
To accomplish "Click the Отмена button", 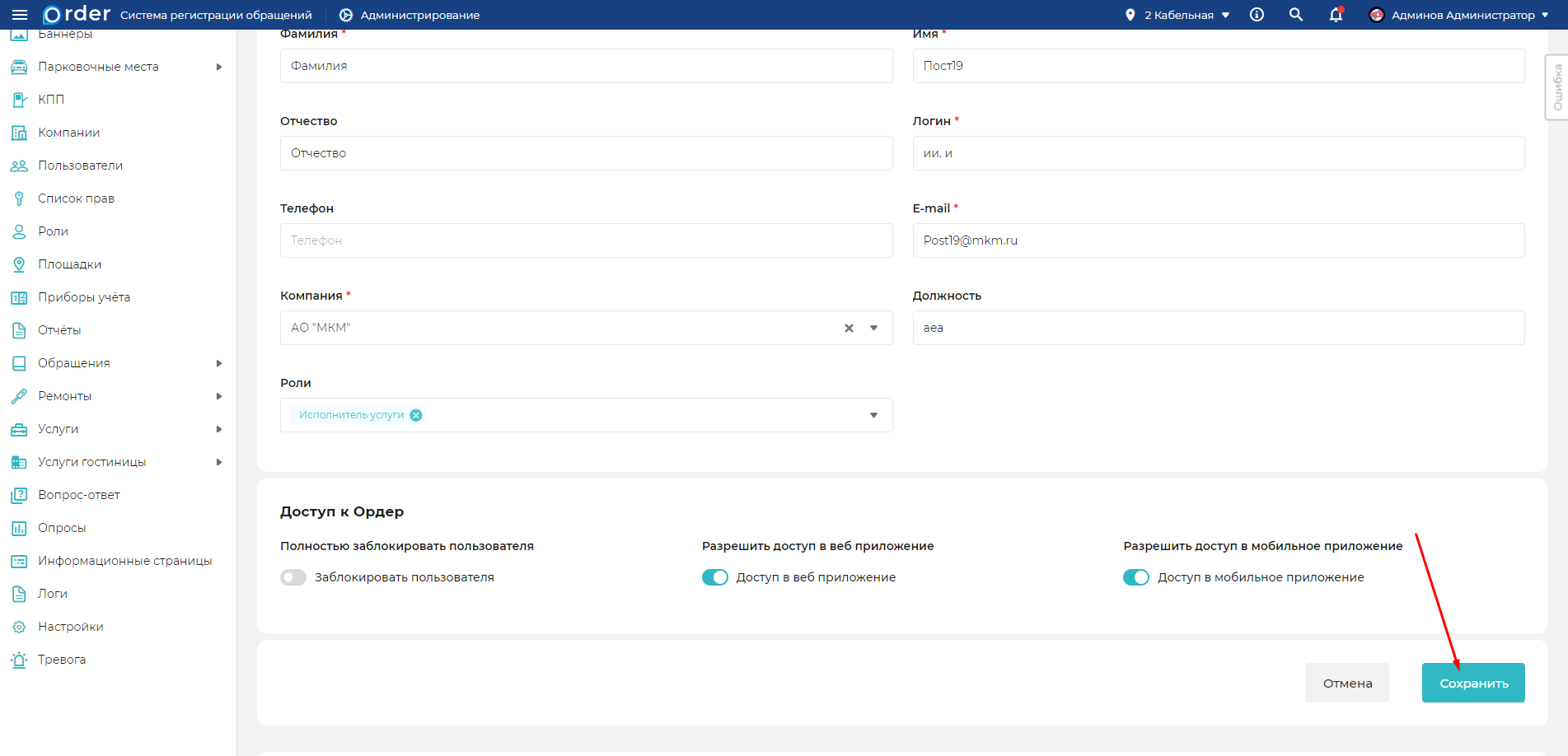I will click(x=1347, y=683).
